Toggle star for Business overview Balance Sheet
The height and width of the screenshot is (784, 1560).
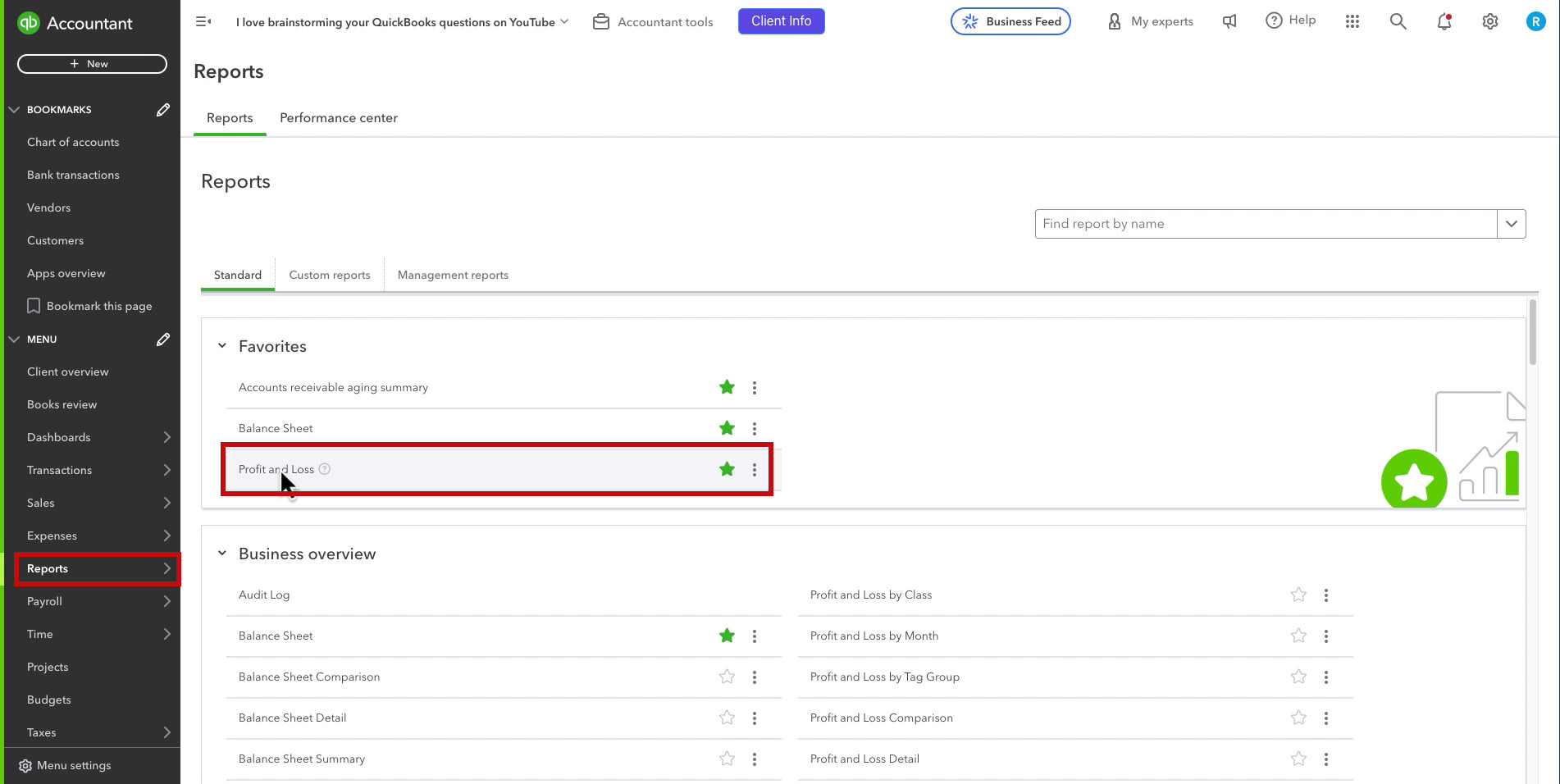tap(727, 636)
